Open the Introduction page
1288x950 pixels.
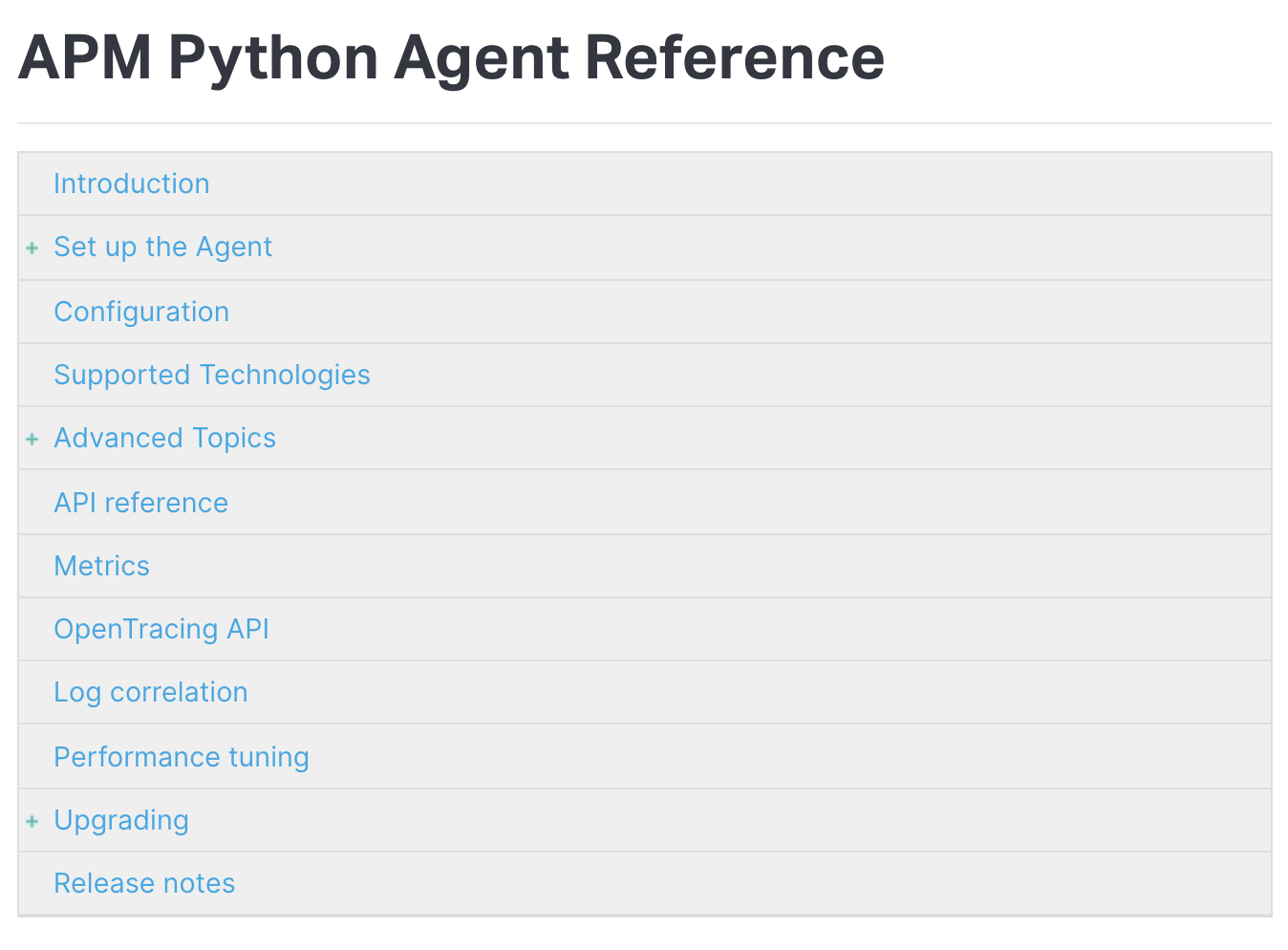[131, 184]
